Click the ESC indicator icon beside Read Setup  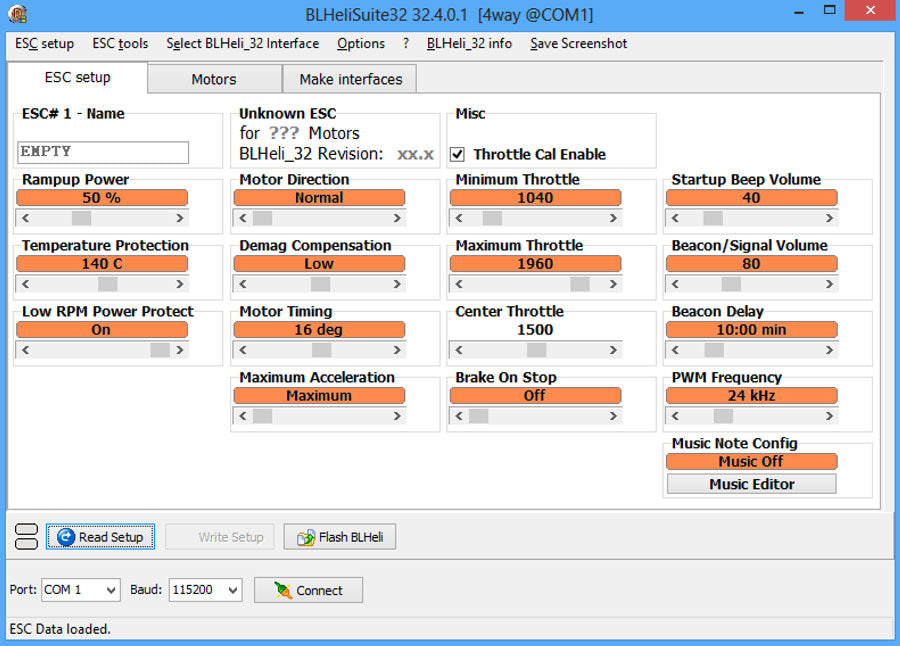[27, 537]
